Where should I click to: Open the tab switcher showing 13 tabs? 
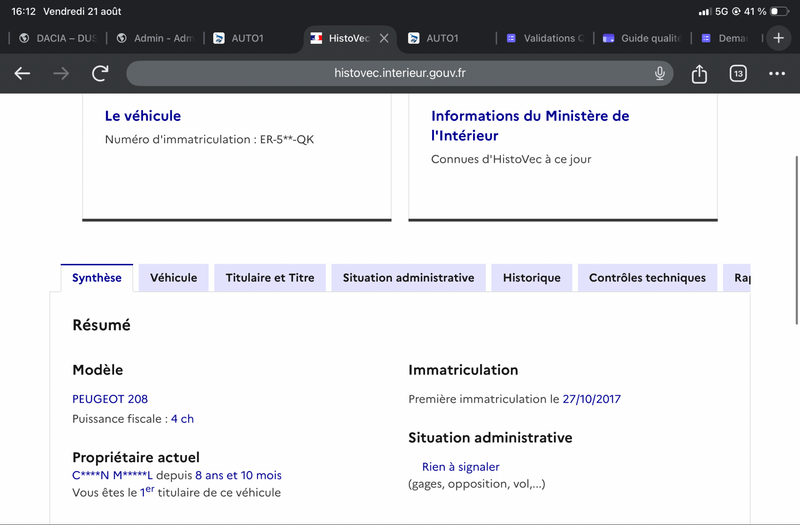coord(738,73)
